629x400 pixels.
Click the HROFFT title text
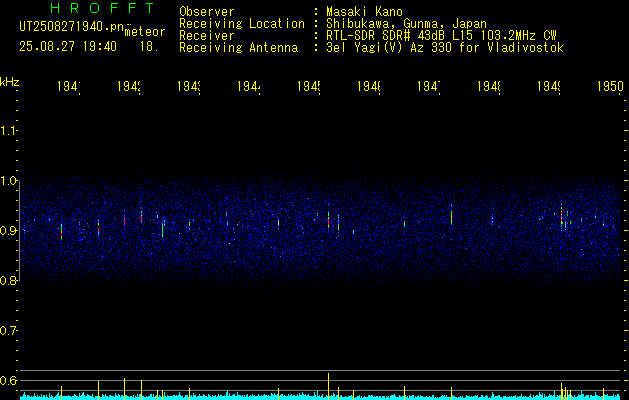(x=102, y=8)
